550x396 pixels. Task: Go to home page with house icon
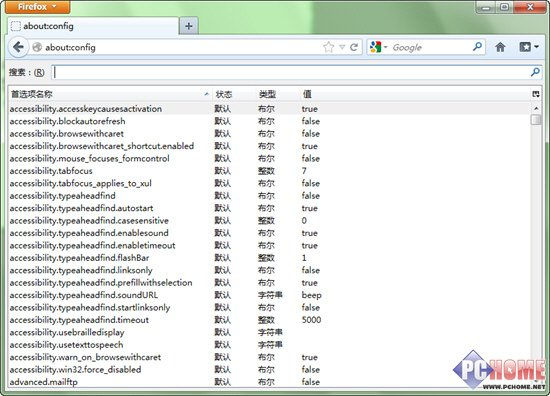tap(500, 47)
